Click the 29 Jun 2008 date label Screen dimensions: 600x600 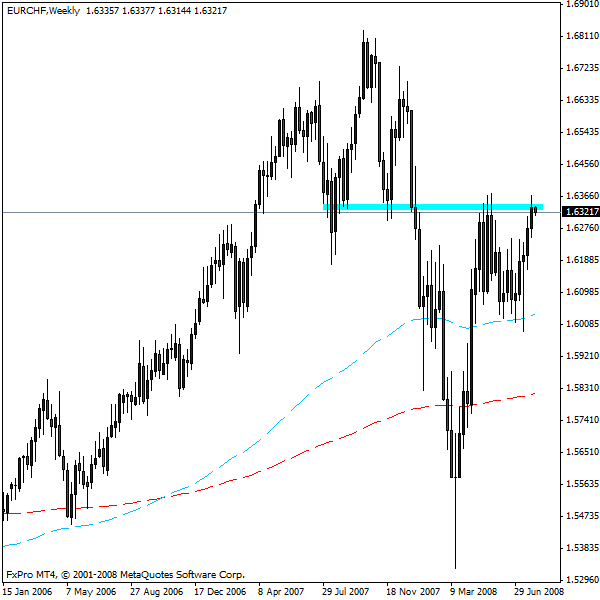pyautogui.click(x=539, y=592)
